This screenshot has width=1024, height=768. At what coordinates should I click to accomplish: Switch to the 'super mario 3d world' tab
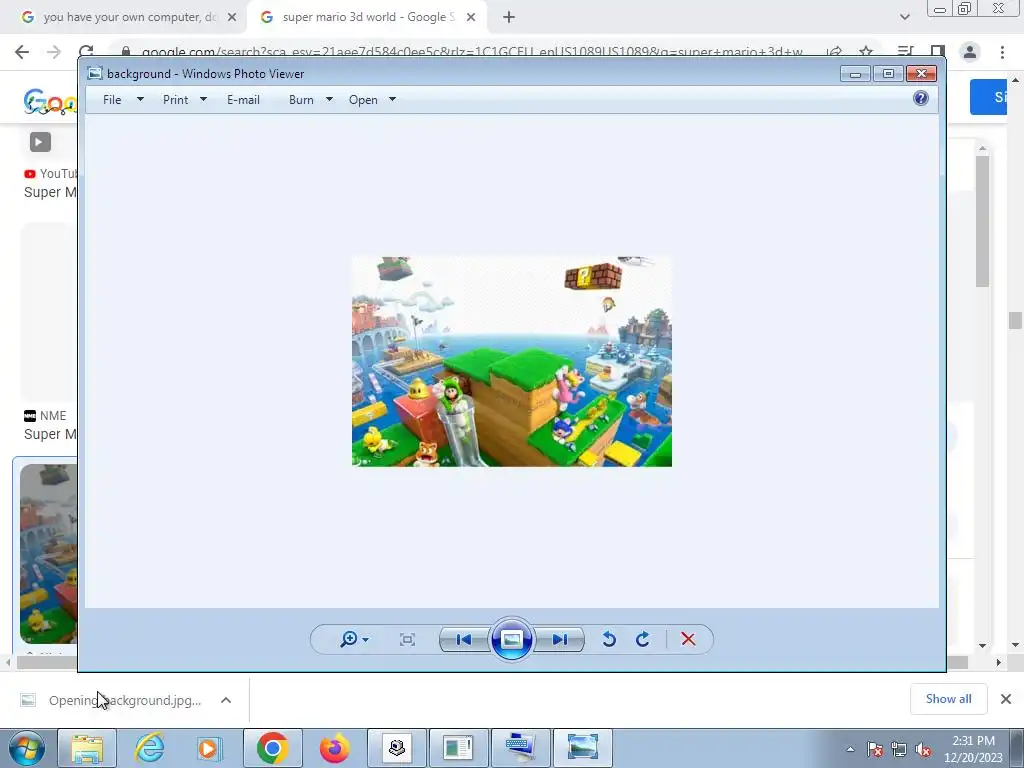(x=368, y=17)
